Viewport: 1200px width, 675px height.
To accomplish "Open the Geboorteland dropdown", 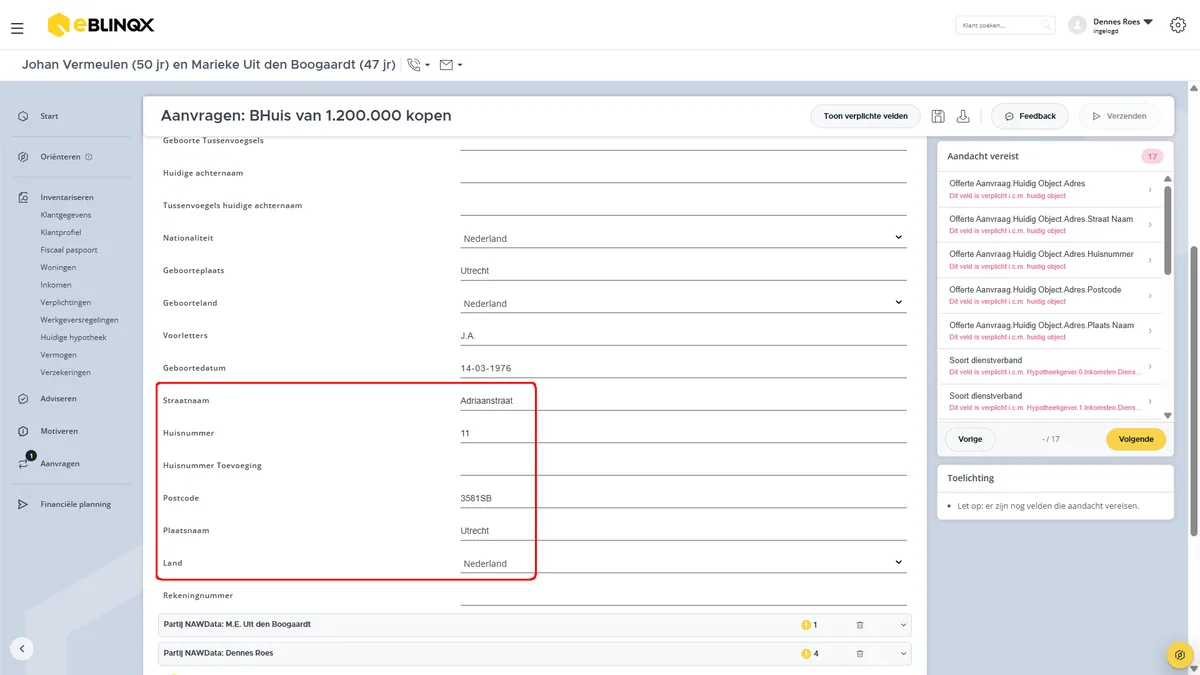I will 683,303.
